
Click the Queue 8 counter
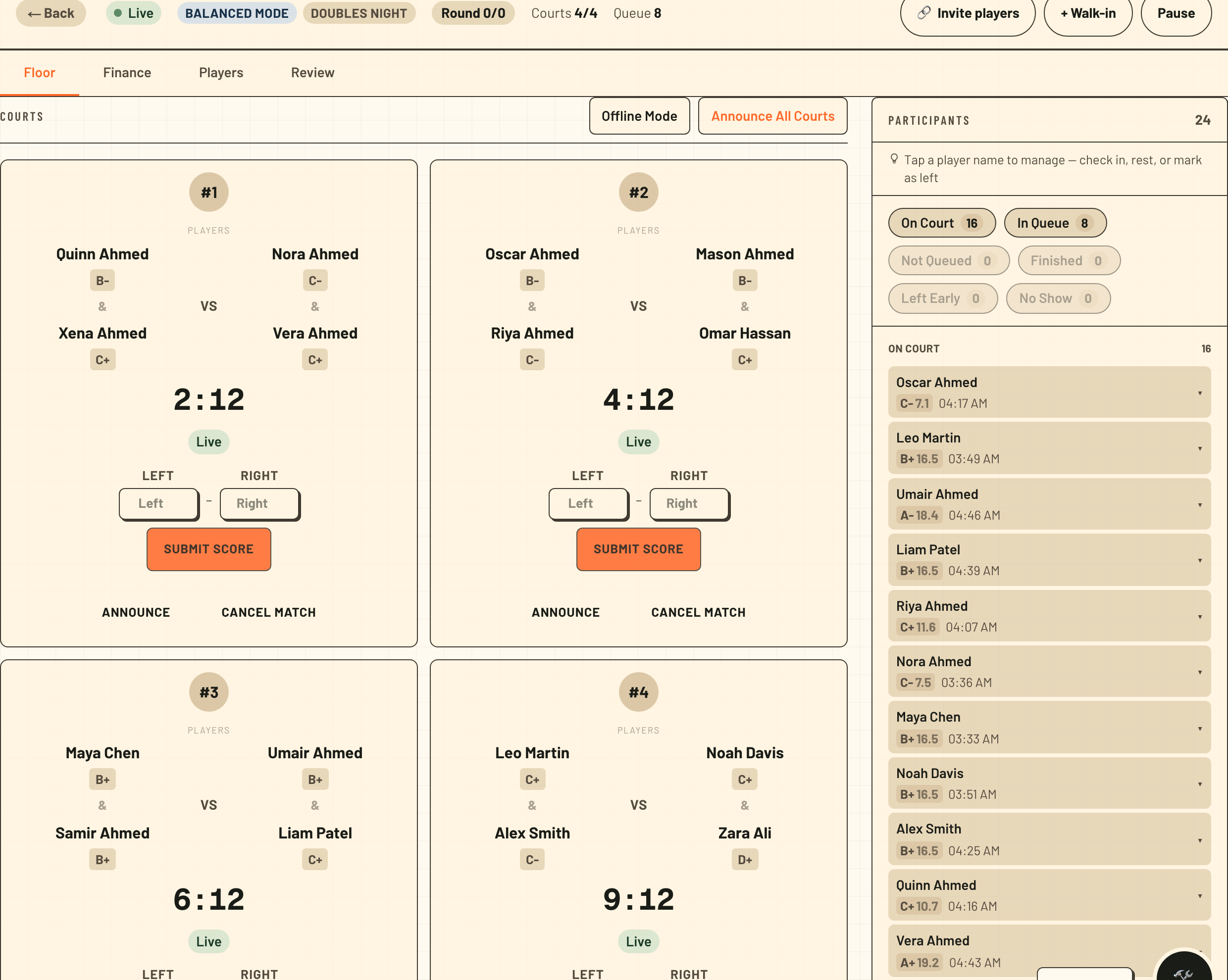pyautogui.click(x=637, y=13)
